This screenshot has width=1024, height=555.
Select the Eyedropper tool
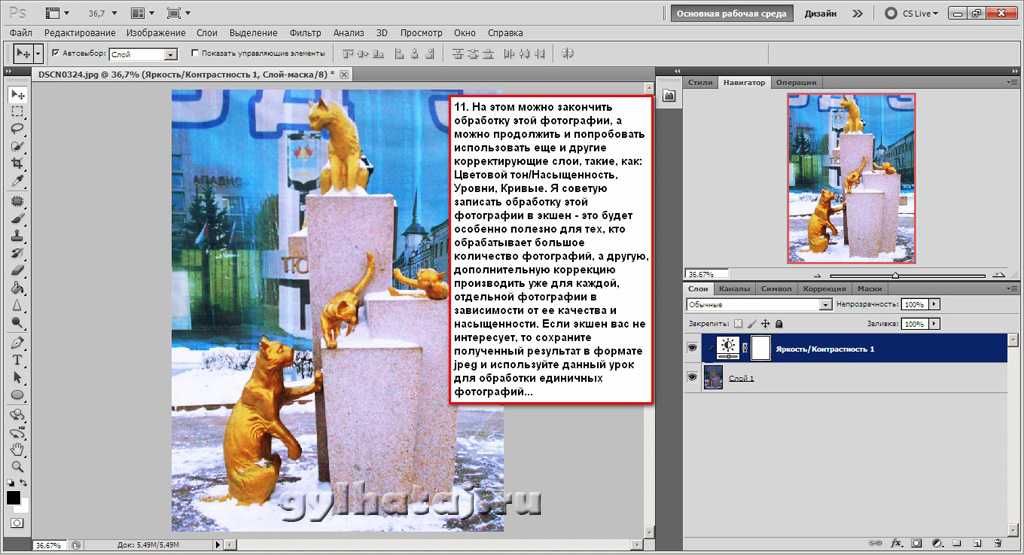[x=18, y=181]
